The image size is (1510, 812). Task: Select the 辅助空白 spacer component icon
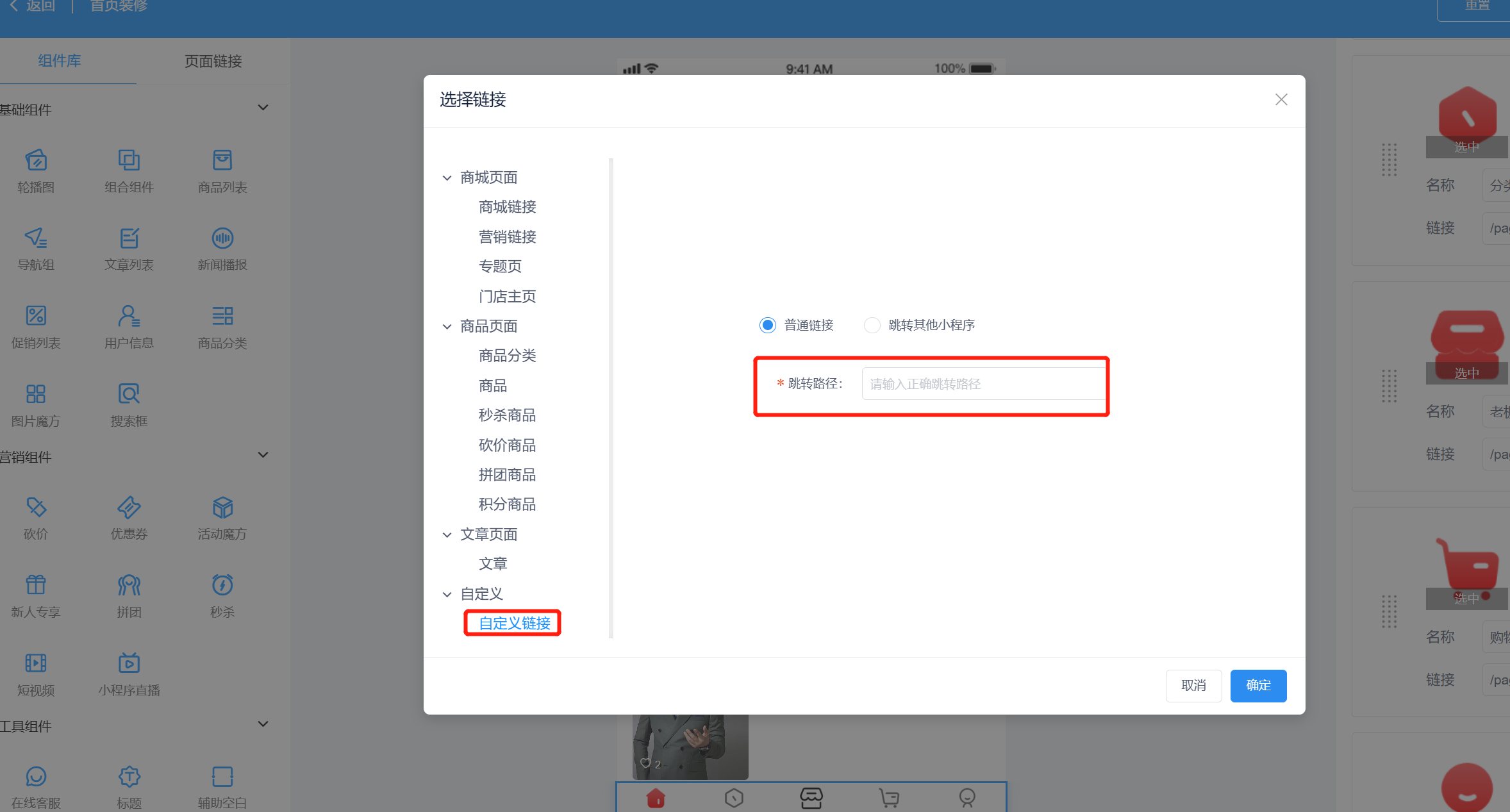click(x=222, y=777)
